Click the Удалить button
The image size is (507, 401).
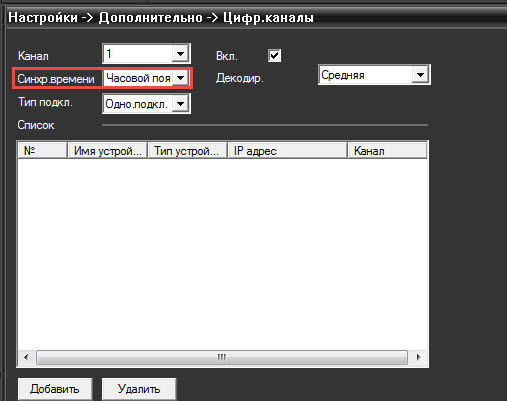click(139, 389)
